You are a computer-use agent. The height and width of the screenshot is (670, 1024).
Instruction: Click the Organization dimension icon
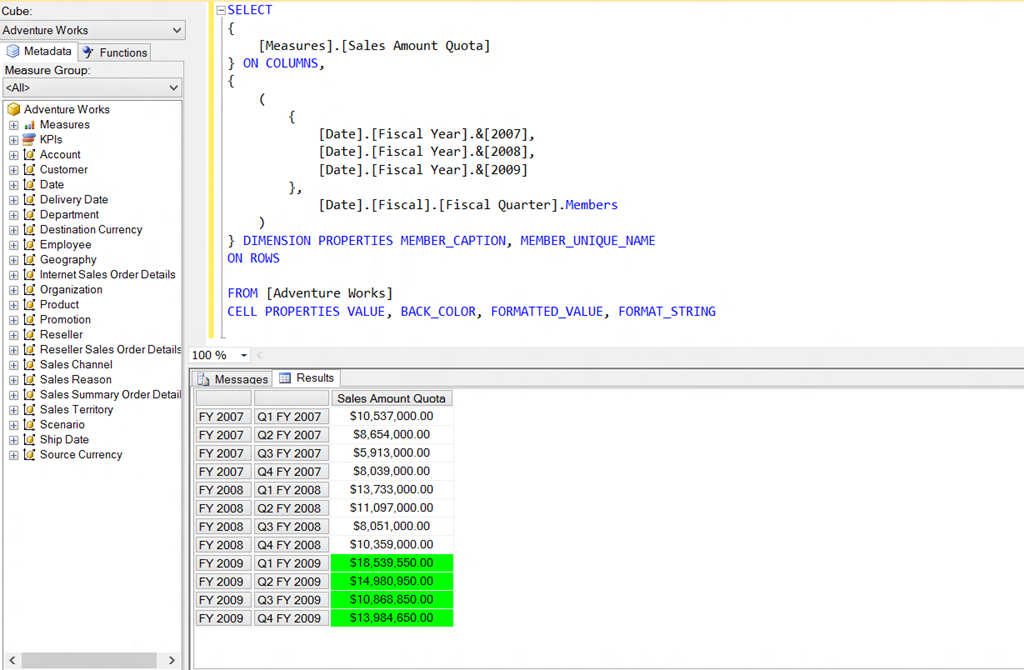(29, 290)
